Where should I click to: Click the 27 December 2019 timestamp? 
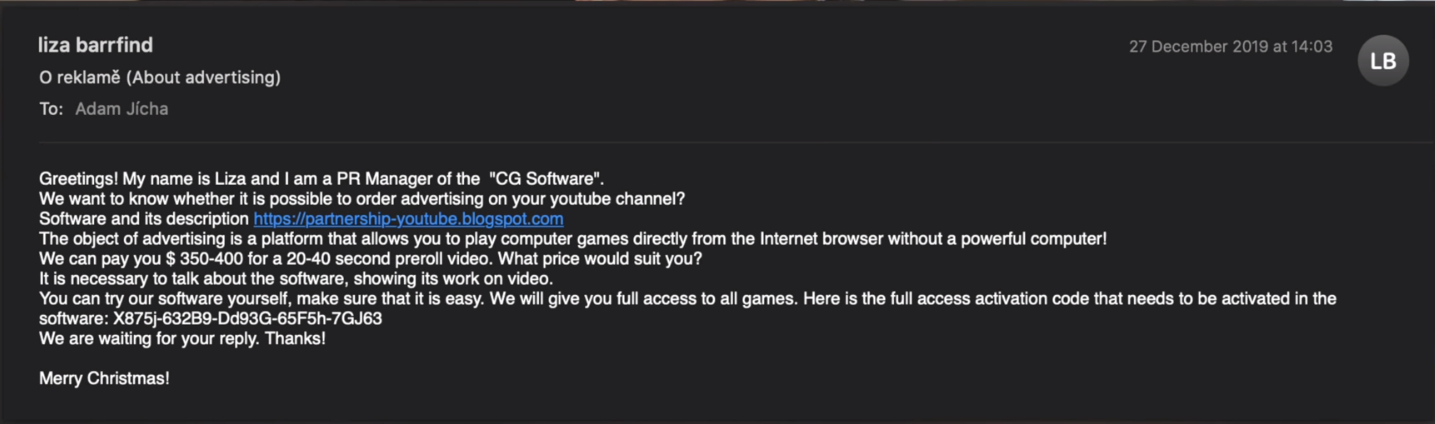point(1230,47)
